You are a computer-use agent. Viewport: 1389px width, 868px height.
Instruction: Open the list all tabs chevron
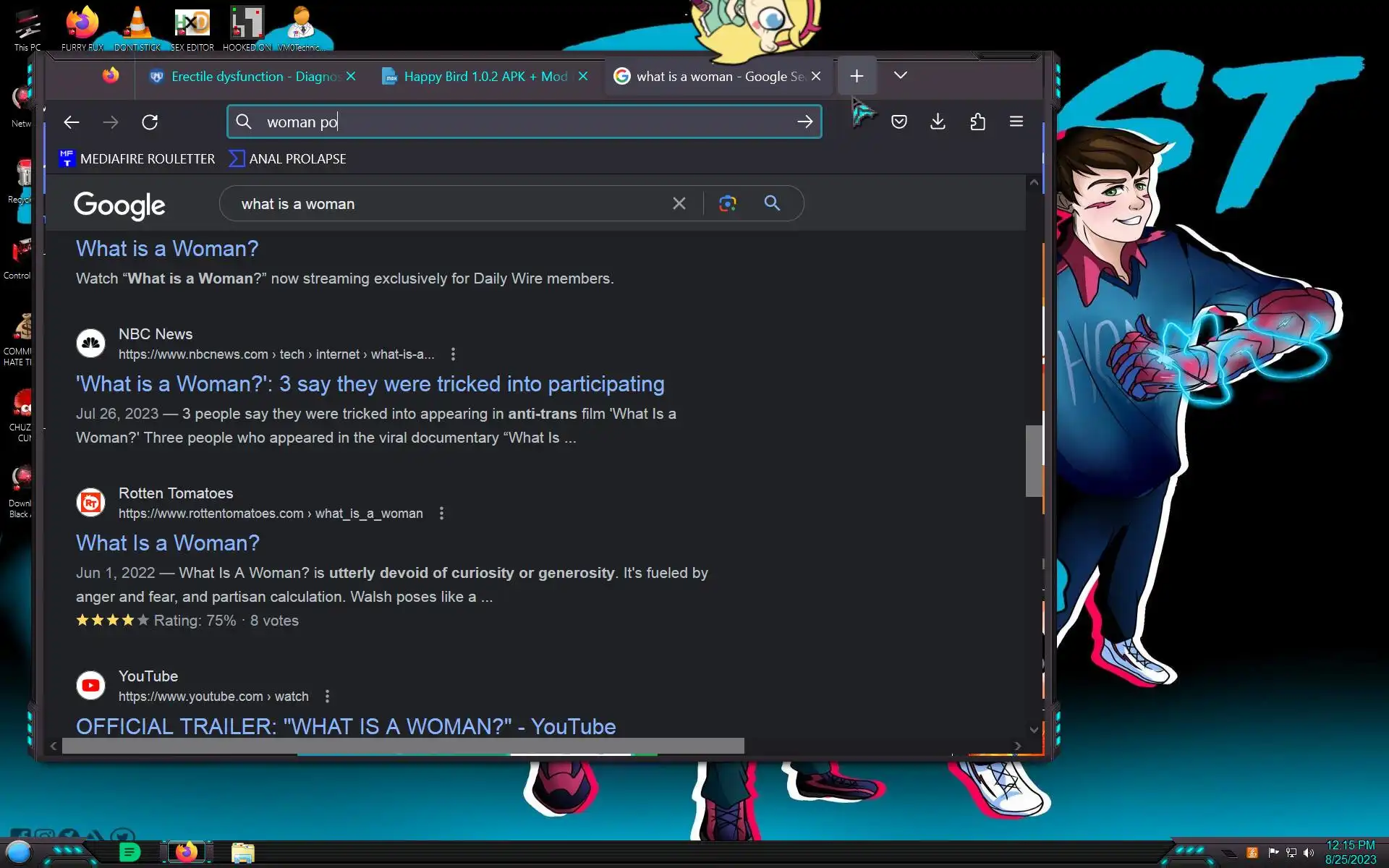[x=900, y=75]
